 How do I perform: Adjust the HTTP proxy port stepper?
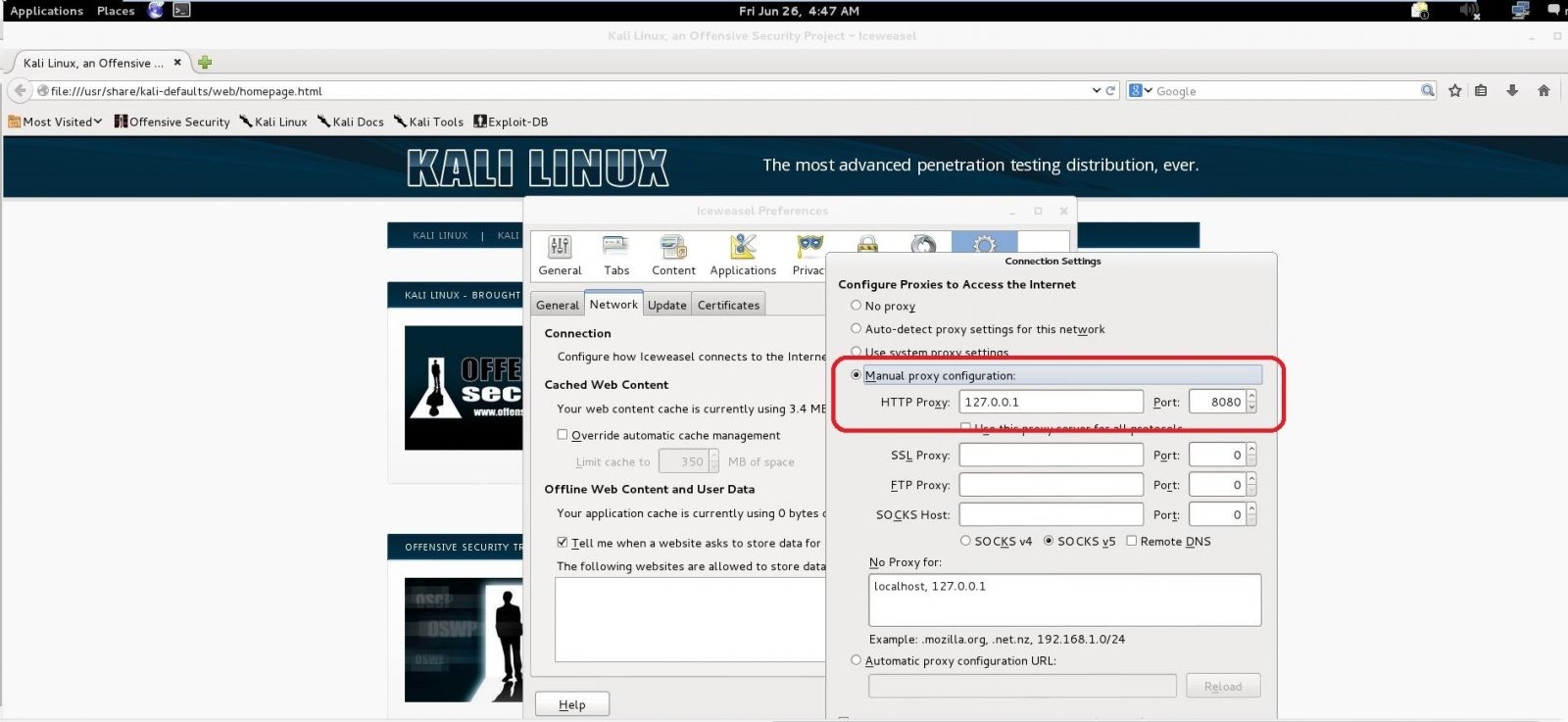point(1251,402)
